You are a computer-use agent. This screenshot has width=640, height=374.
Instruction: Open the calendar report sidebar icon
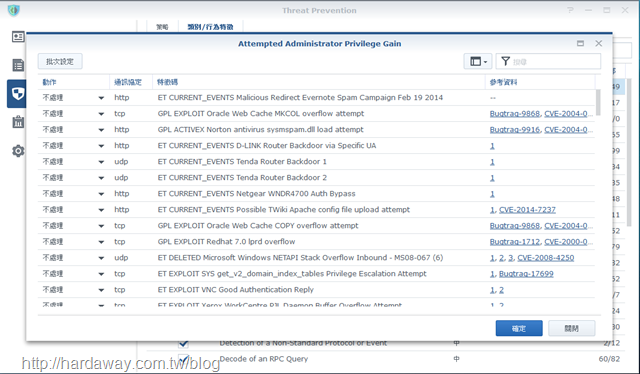pyautogui.click(x=18, y=122)
